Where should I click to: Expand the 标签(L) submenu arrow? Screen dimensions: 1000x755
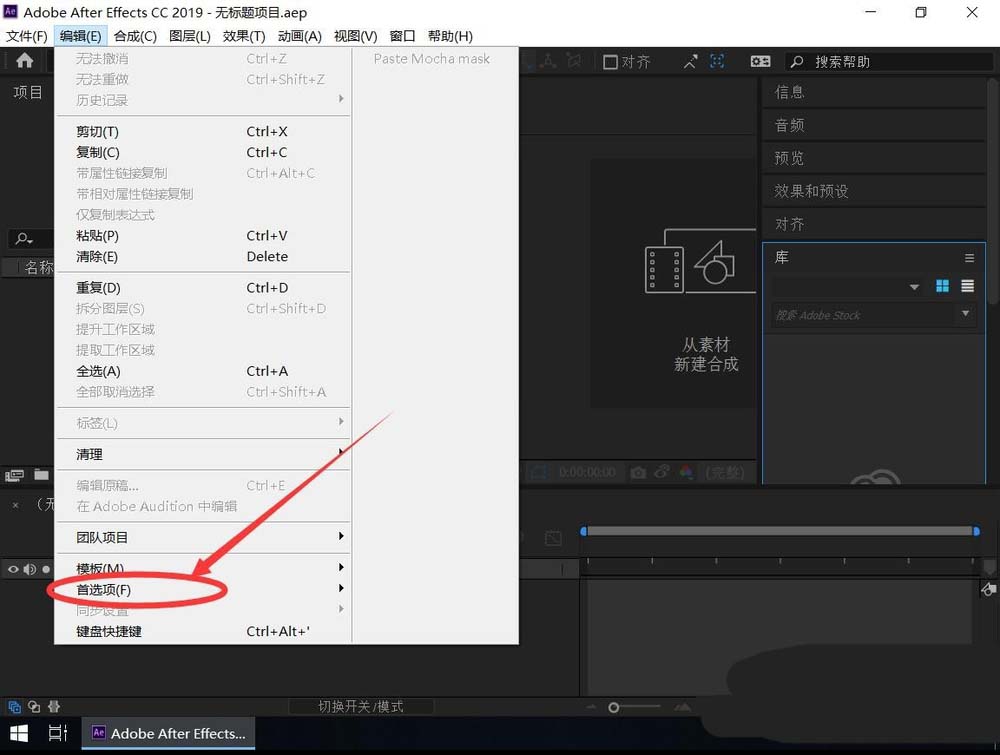point(341,421)
